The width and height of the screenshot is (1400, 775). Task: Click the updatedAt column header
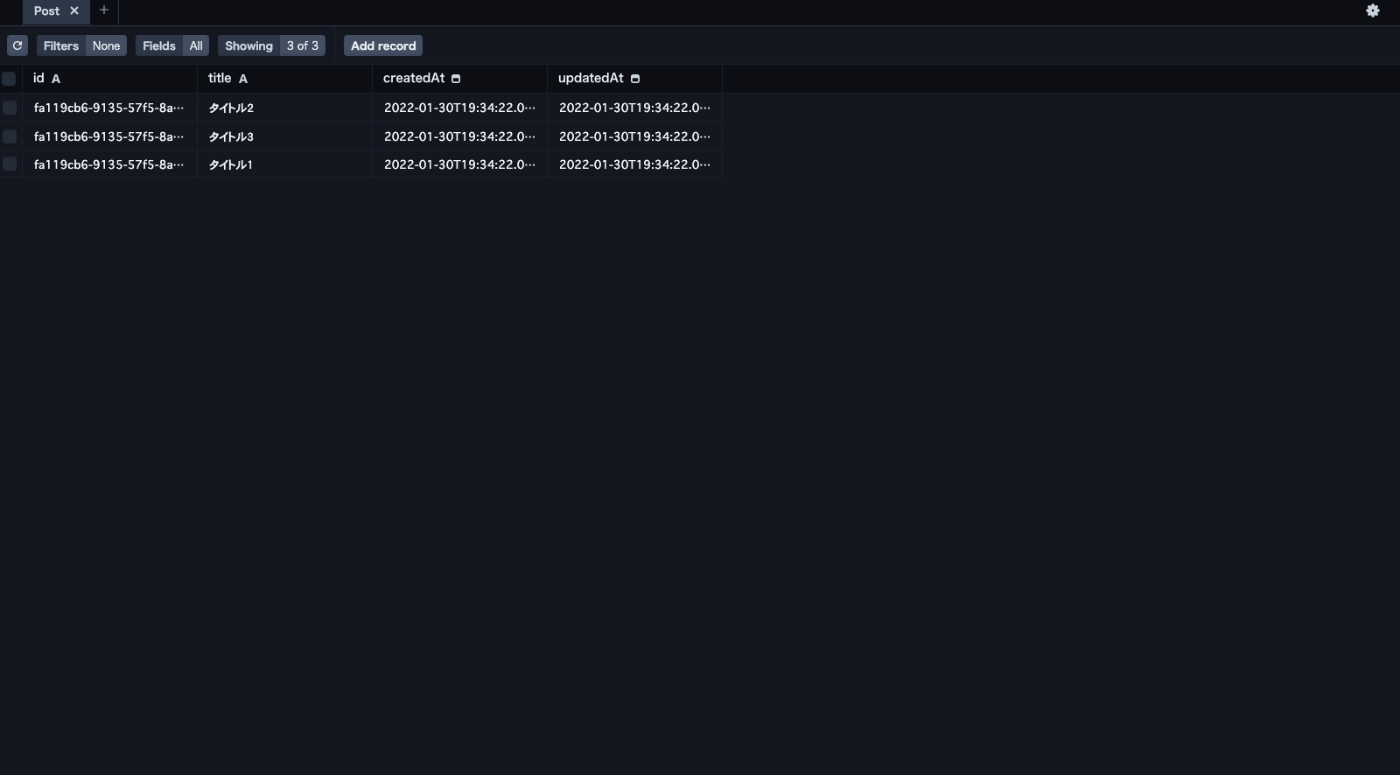tap(635, 78)
